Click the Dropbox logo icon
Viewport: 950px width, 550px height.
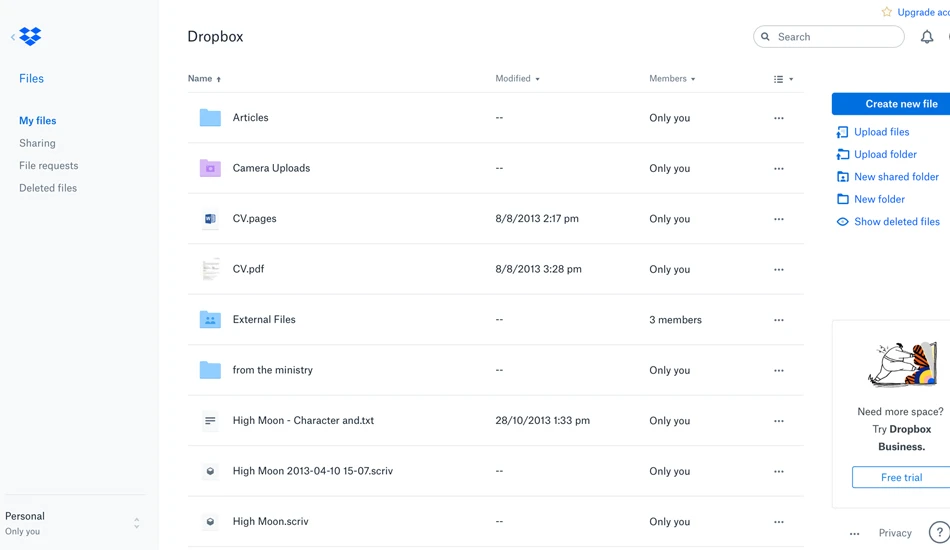30,36
